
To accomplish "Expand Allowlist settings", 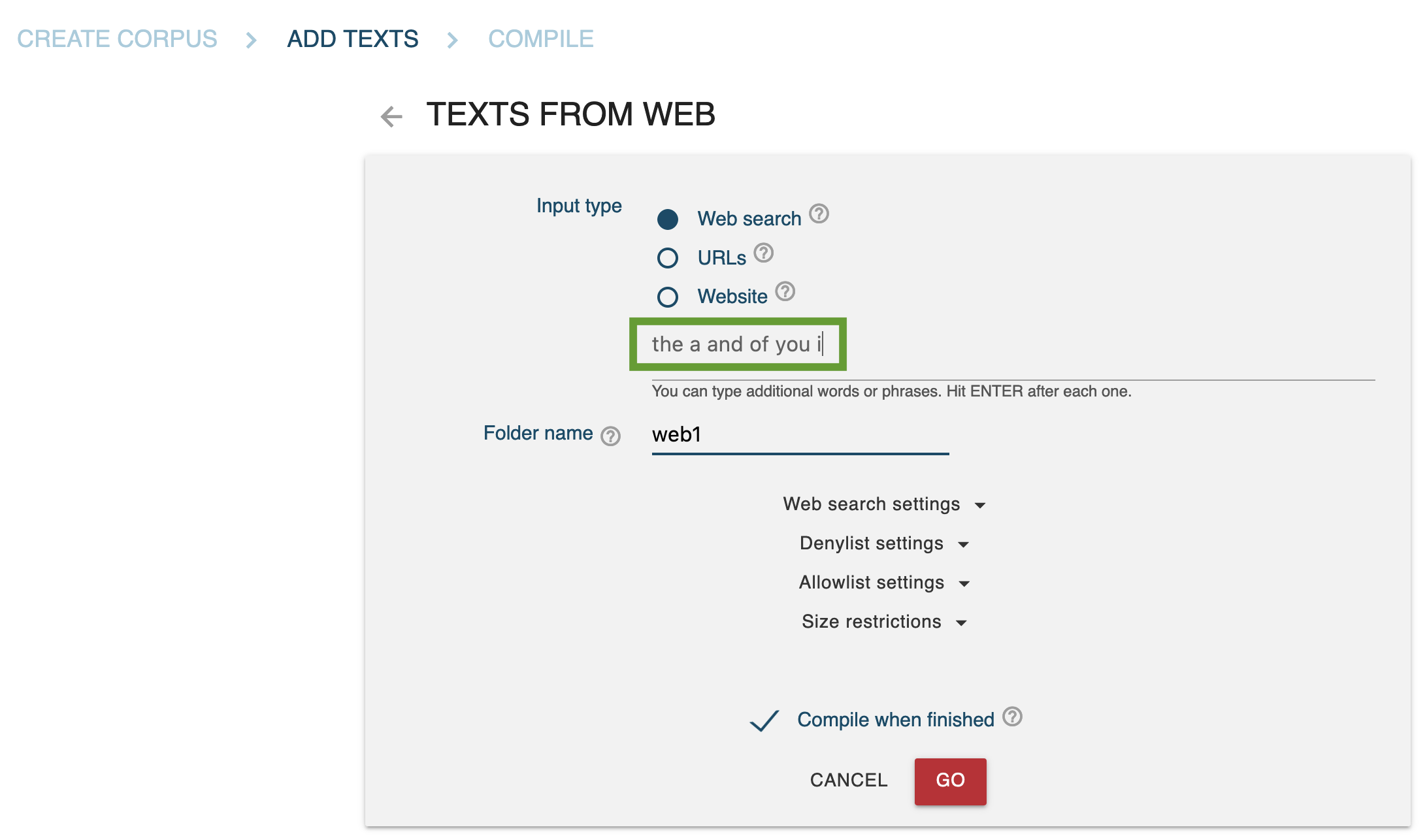I will (884, 583).
